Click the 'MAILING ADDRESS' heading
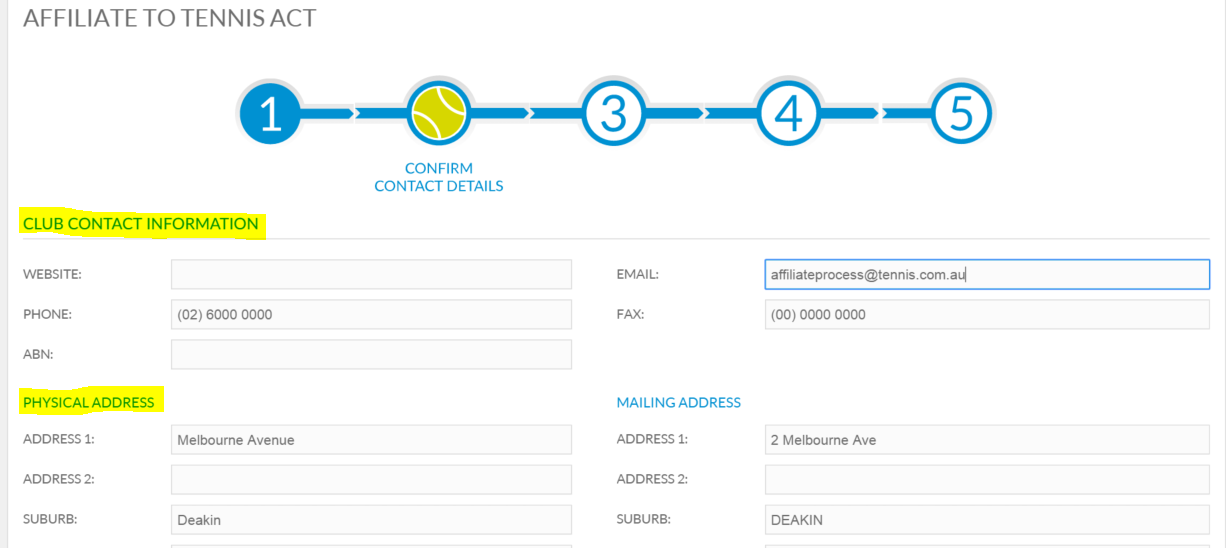Image resolution: width=1226 pixels, height=548 pixels. coord(679,403)
